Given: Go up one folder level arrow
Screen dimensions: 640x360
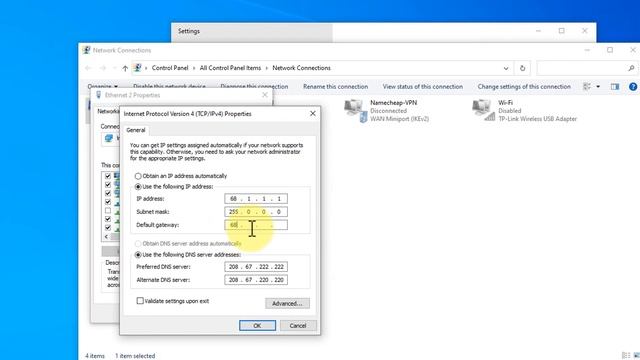Looking at the screenshot, I should (125, 68).
